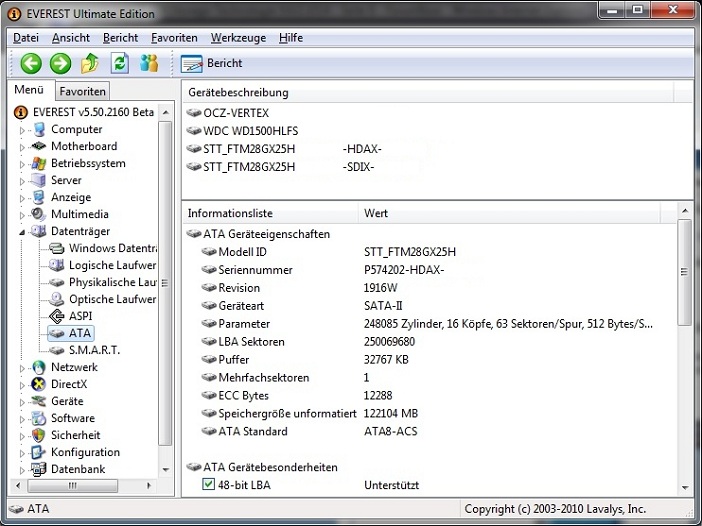
Task: Go up one level with folder-arrow icon
Action: pos(90,63)
